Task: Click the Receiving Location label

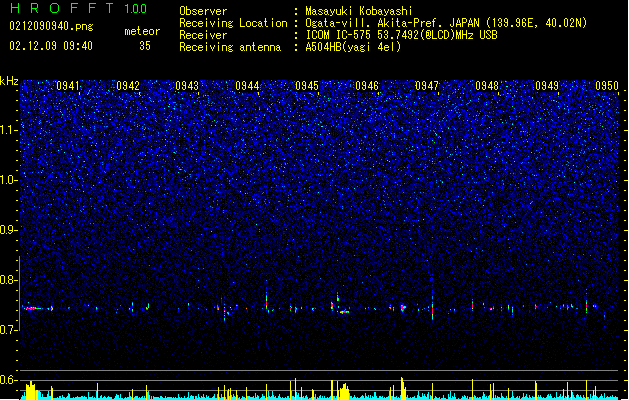Action: pos(233,23)
